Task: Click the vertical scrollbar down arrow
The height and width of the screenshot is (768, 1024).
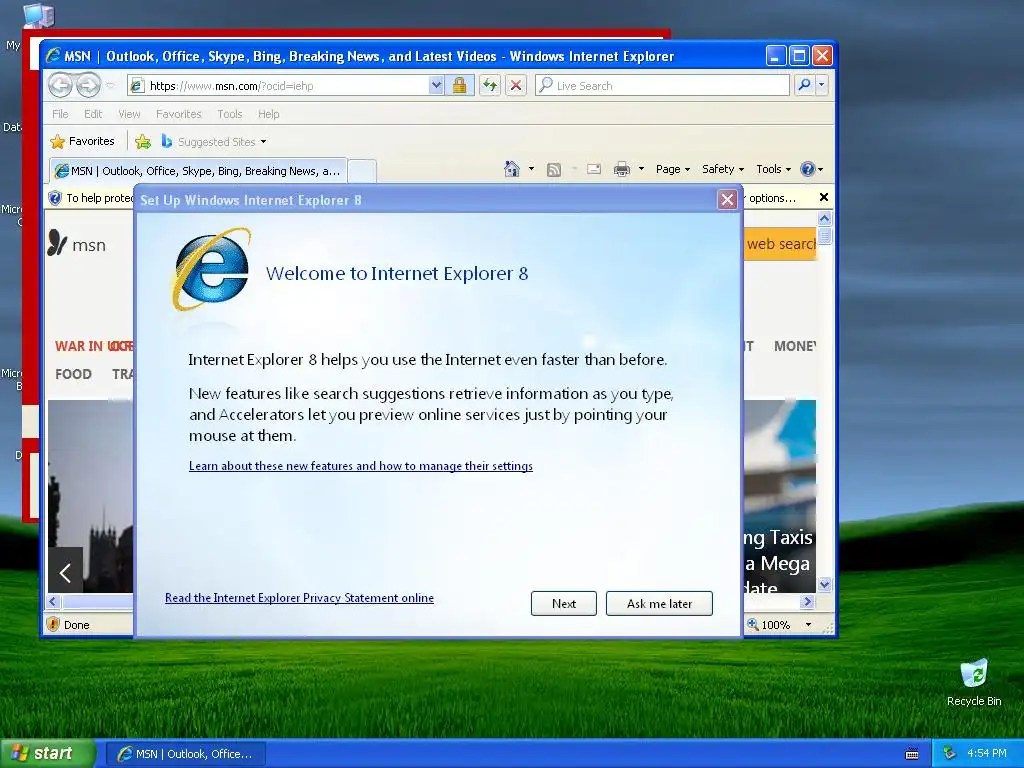Action: pyautogui.click(x=824, y=584)
